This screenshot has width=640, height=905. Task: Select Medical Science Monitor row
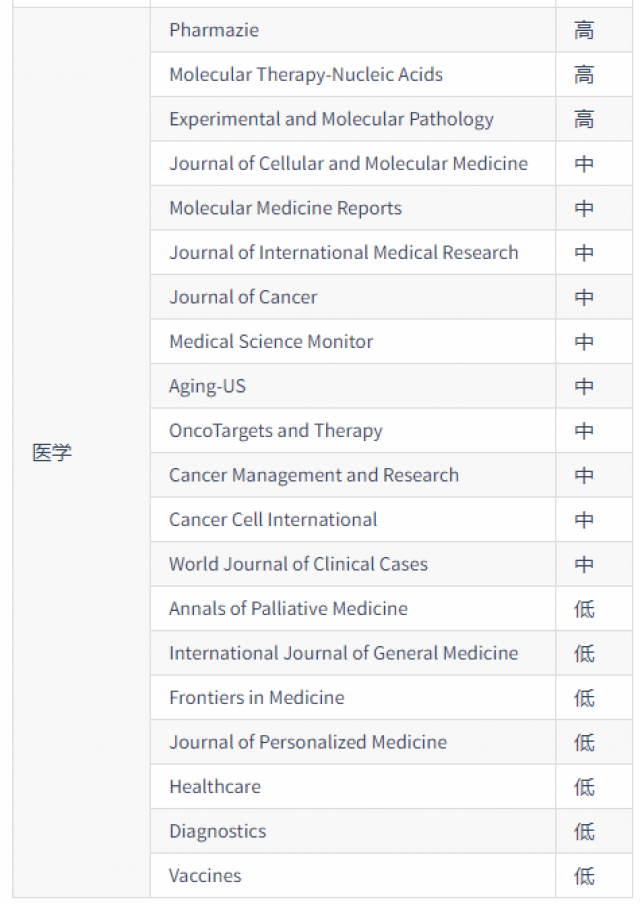271,342
